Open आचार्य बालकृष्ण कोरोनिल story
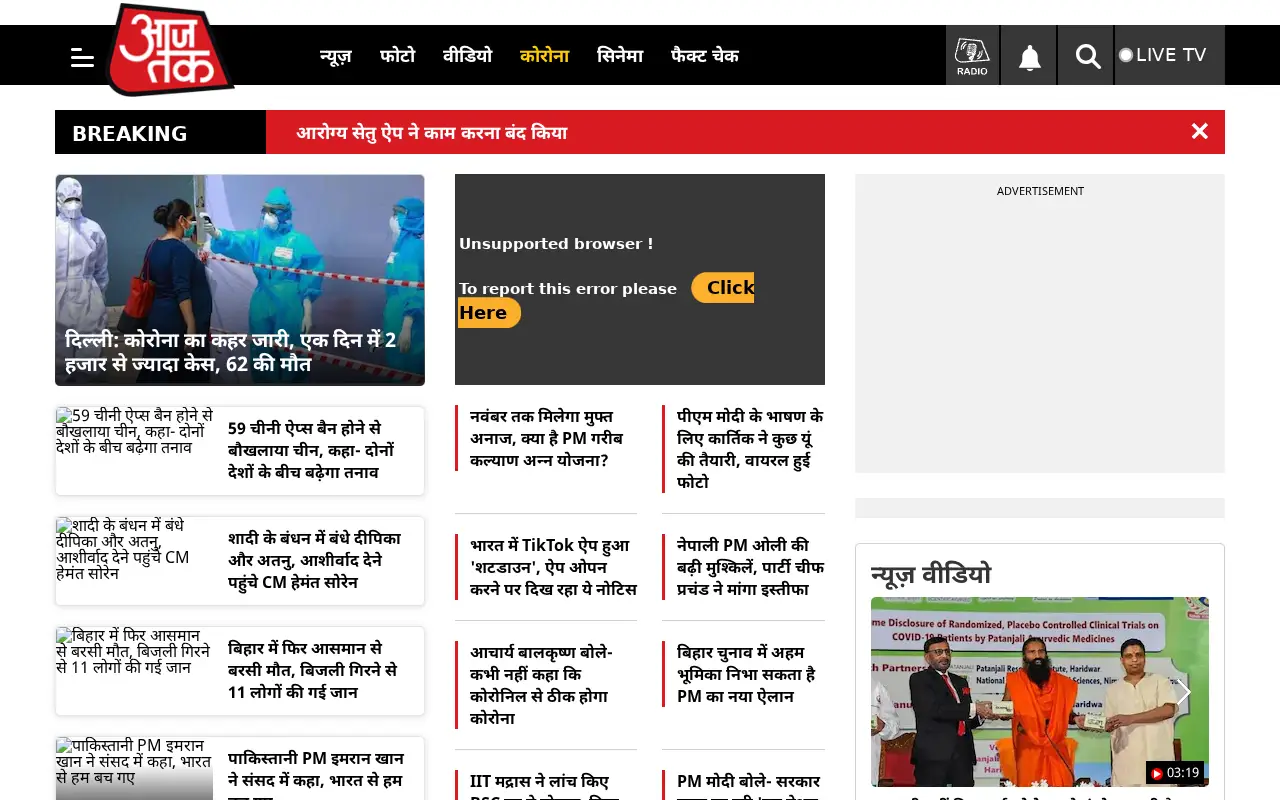 pyautogui.click(x=542, y=685)
